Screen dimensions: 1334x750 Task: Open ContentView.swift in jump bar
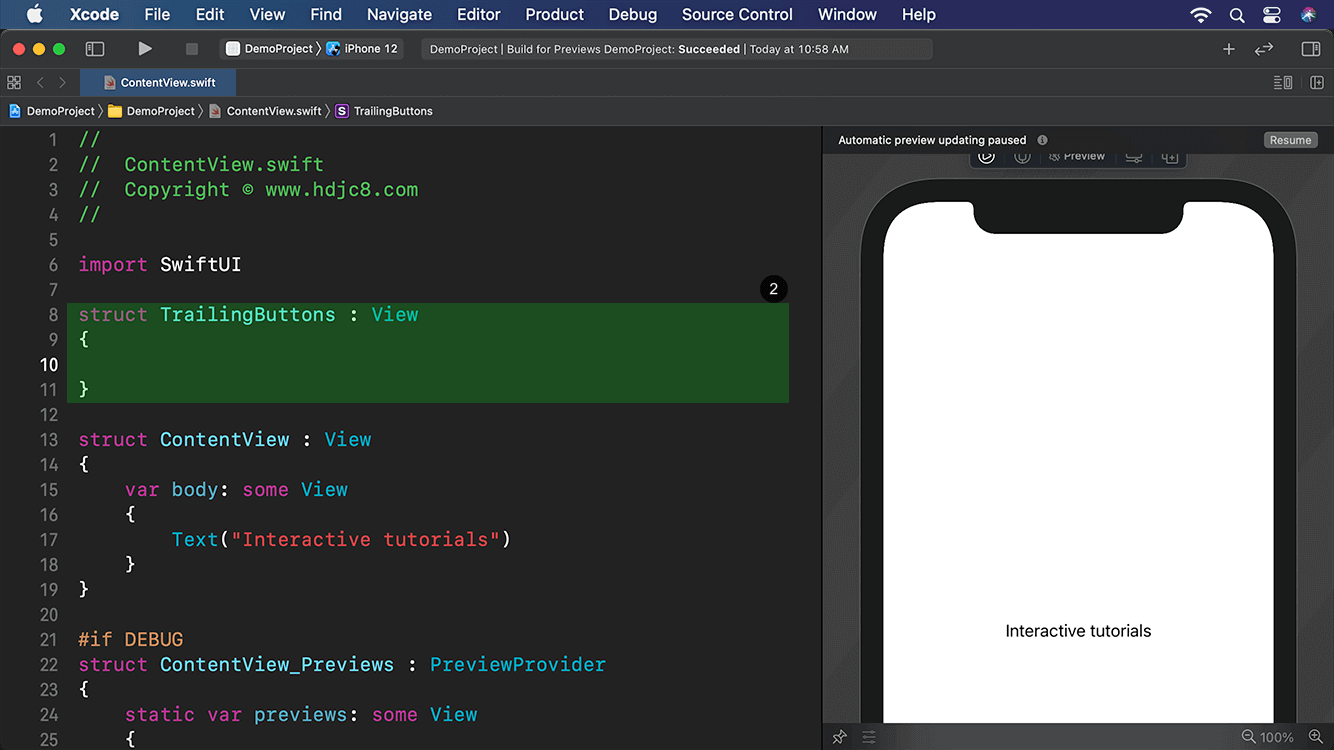265,111
